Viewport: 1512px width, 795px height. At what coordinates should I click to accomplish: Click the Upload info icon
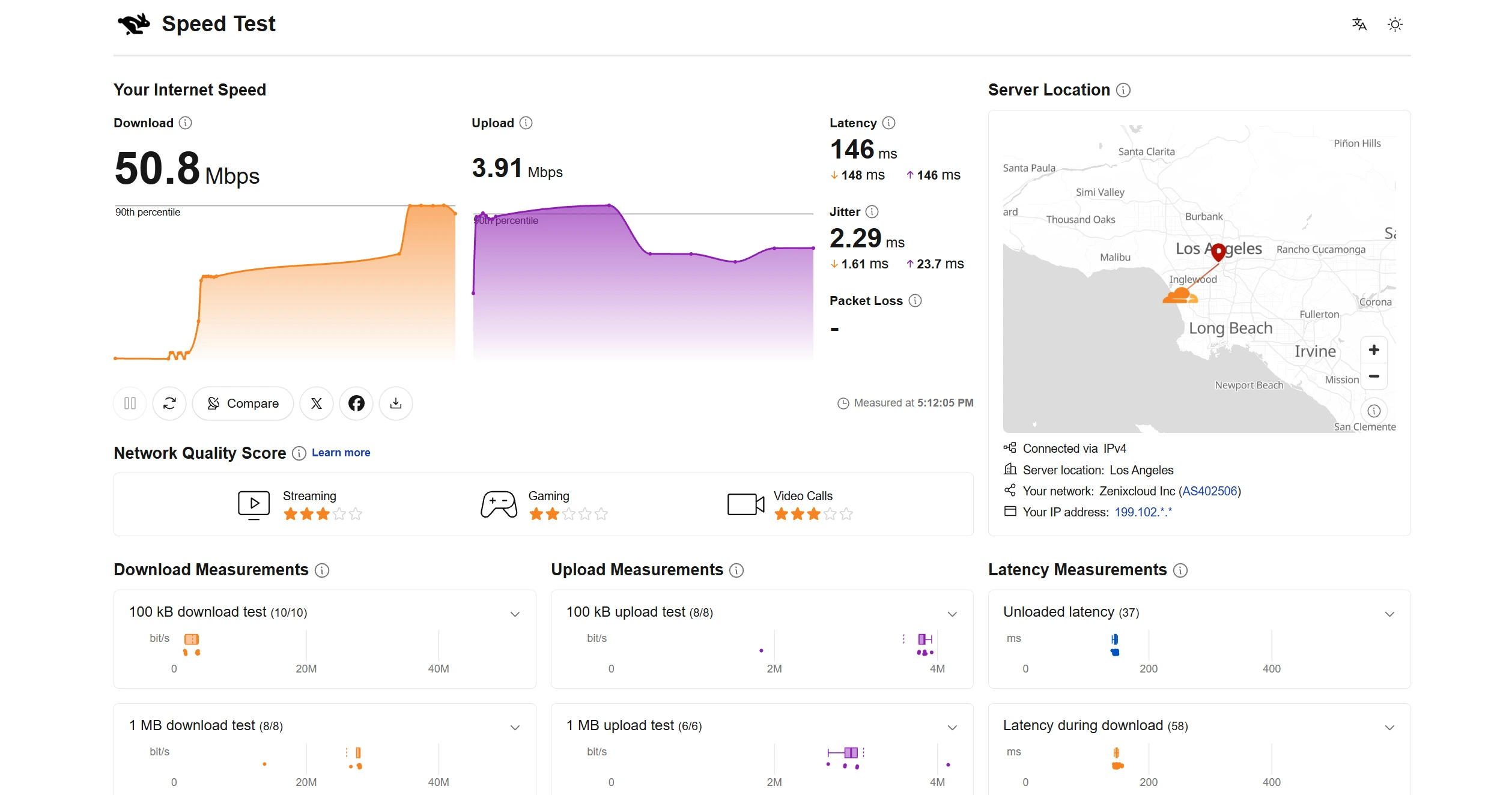pos(526,123)
